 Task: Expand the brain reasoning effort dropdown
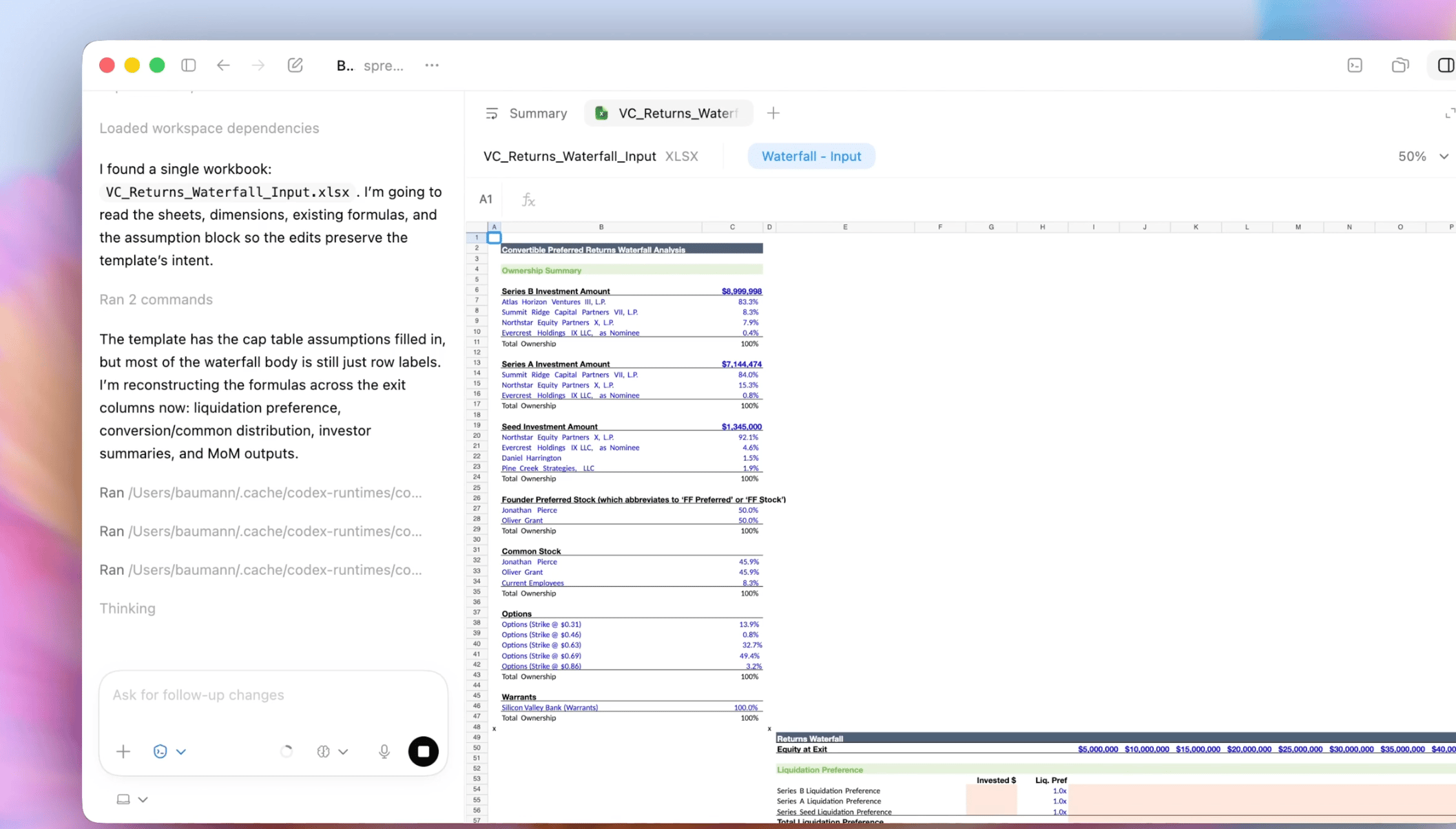332,751
